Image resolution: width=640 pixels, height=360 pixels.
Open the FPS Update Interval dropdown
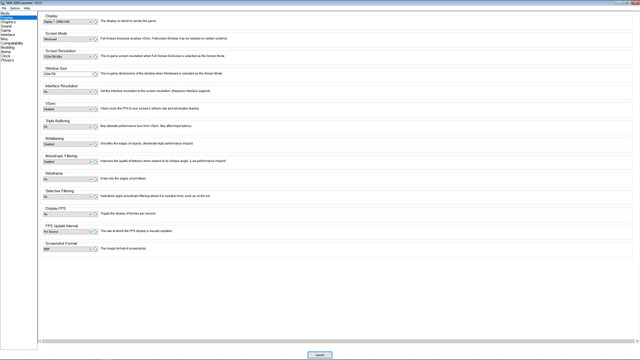pos(68,231)
